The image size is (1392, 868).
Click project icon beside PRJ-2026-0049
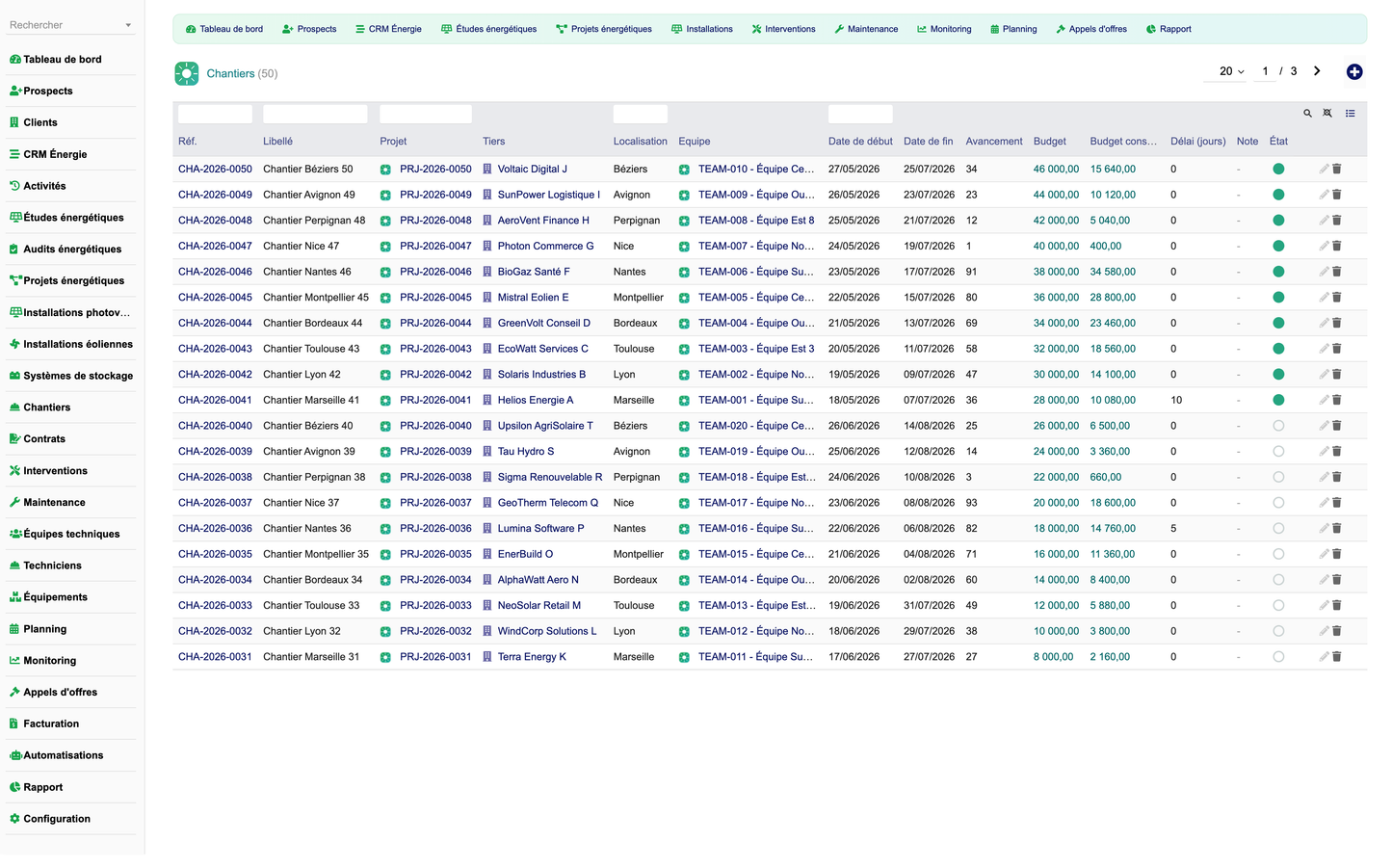385,196
